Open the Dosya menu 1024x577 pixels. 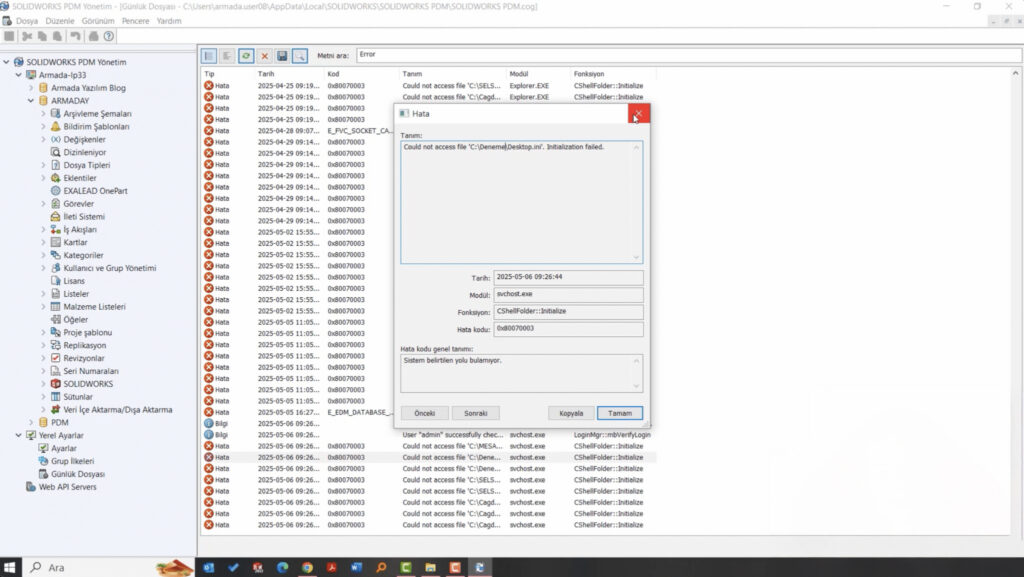[x=27, y=21]
